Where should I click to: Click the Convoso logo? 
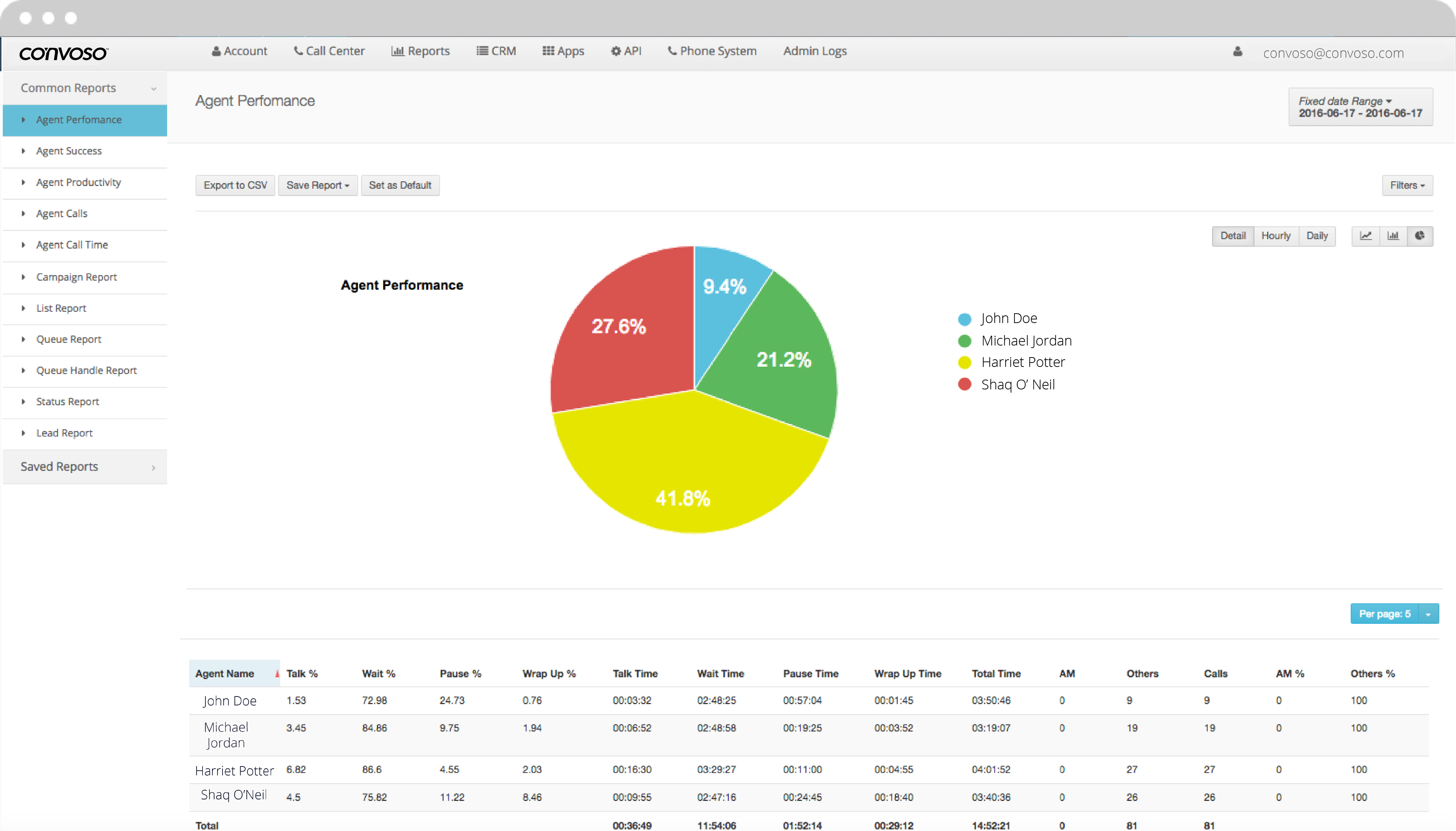point(63,54)
